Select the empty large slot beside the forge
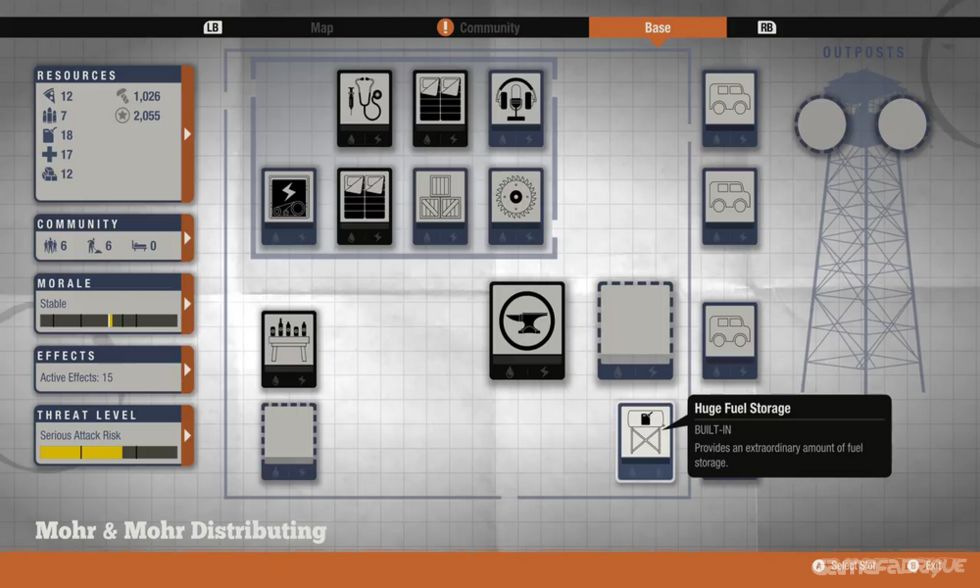The image size is (980, 588). [635, 331]
